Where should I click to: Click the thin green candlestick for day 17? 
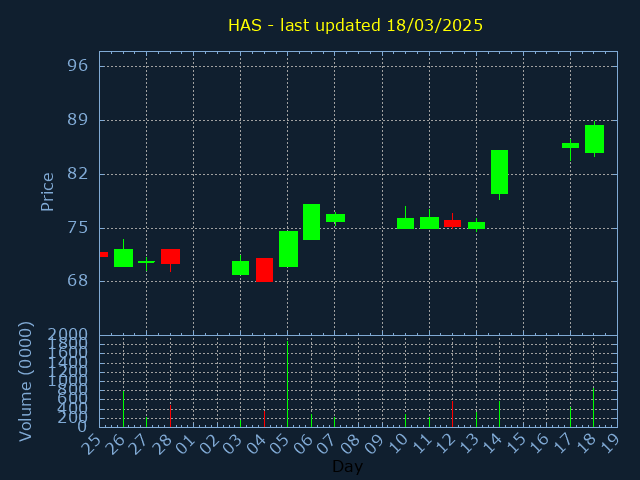point(570,145)
